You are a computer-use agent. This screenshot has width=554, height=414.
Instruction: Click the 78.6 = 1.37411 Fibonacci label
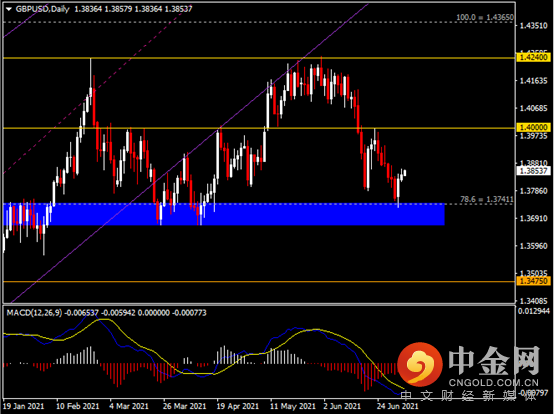pos(487,200)
